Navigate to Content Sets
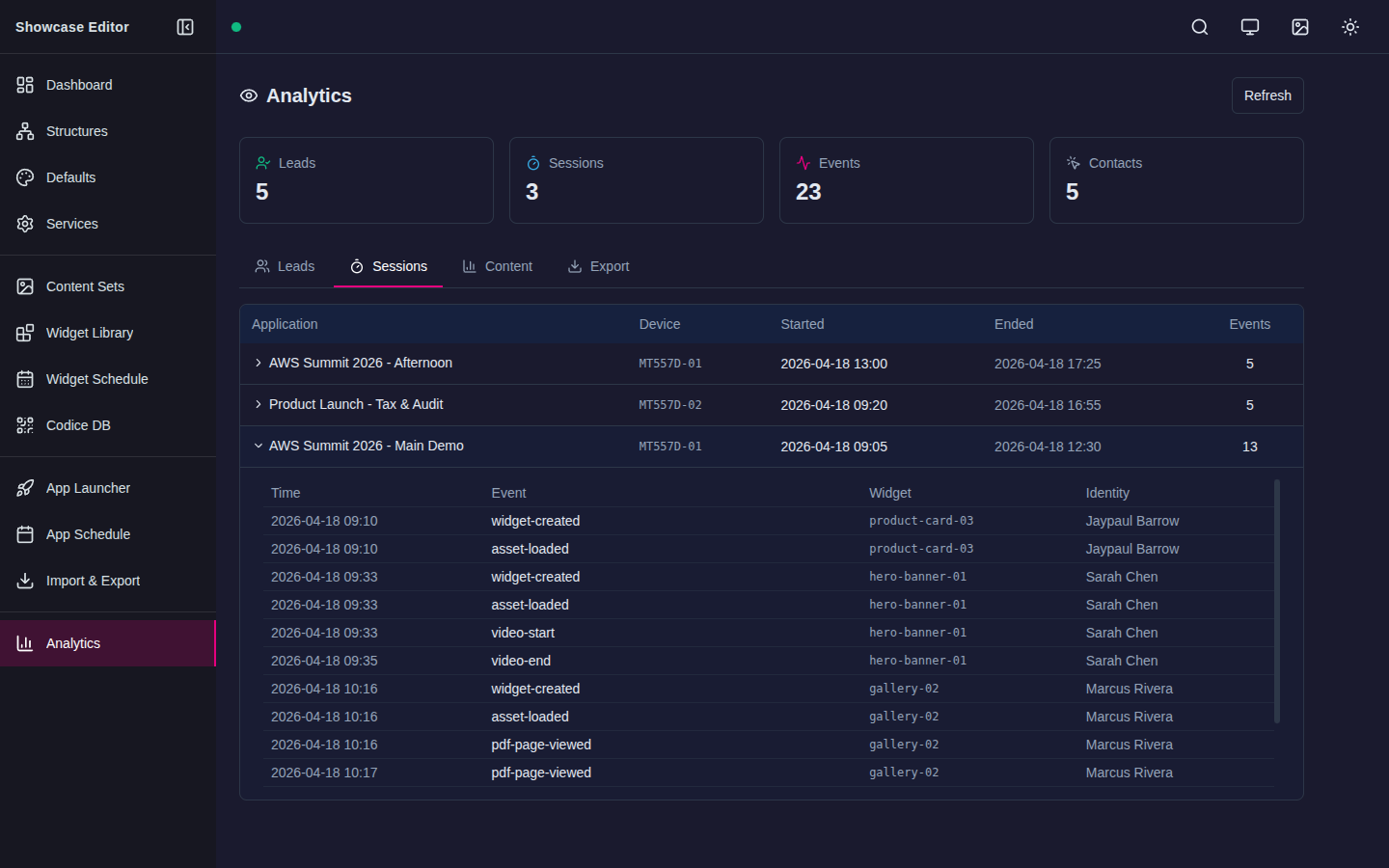1389x868 pixels. 108,286
